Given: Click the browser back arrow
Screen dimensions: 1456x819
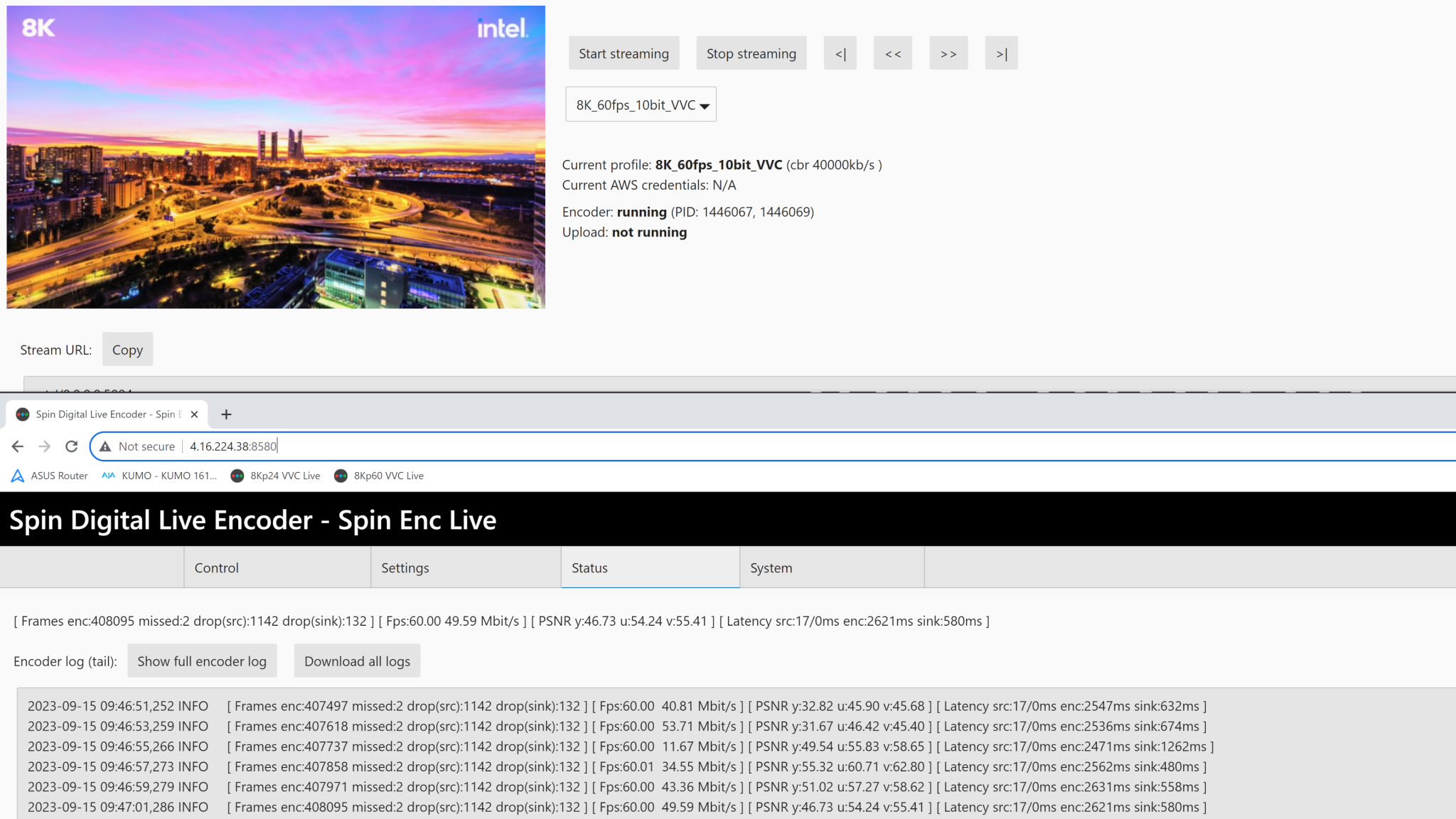Looking at the screenshot, I should (x=17, y=446).
